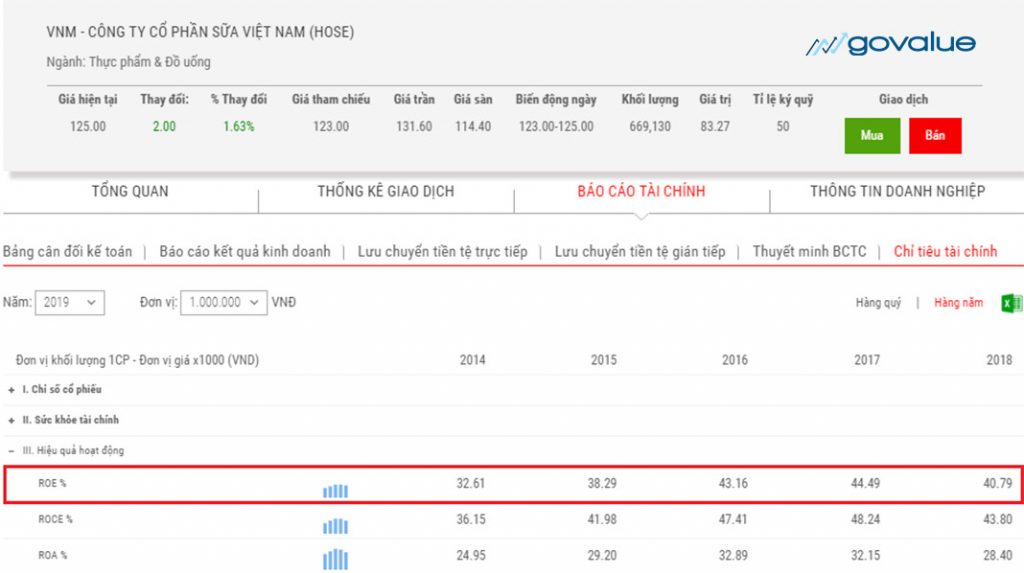Open Lưu chuyển tiền tệ trực tiếp sub-tab
This screenshot has width=1024, height=573.
click(x=442, y=252)
